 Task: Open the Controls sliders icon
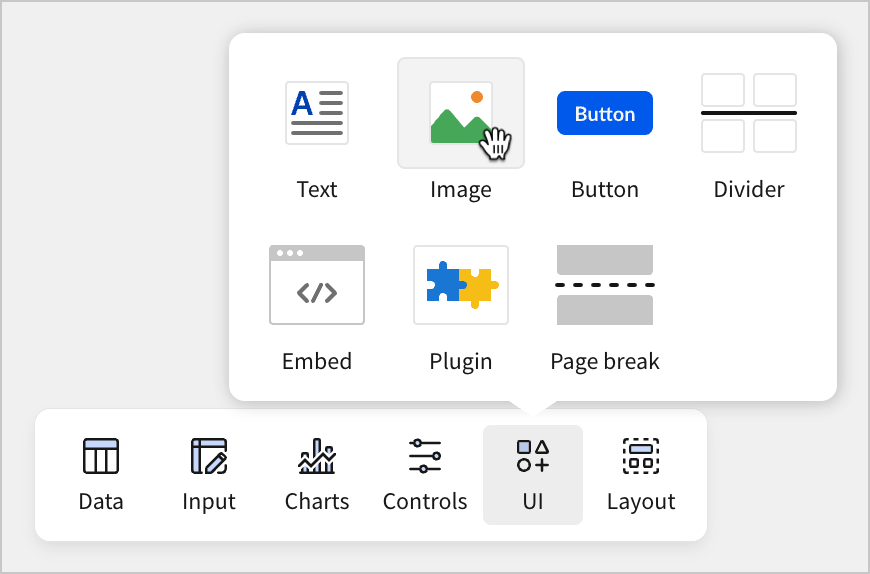(425, 456)
